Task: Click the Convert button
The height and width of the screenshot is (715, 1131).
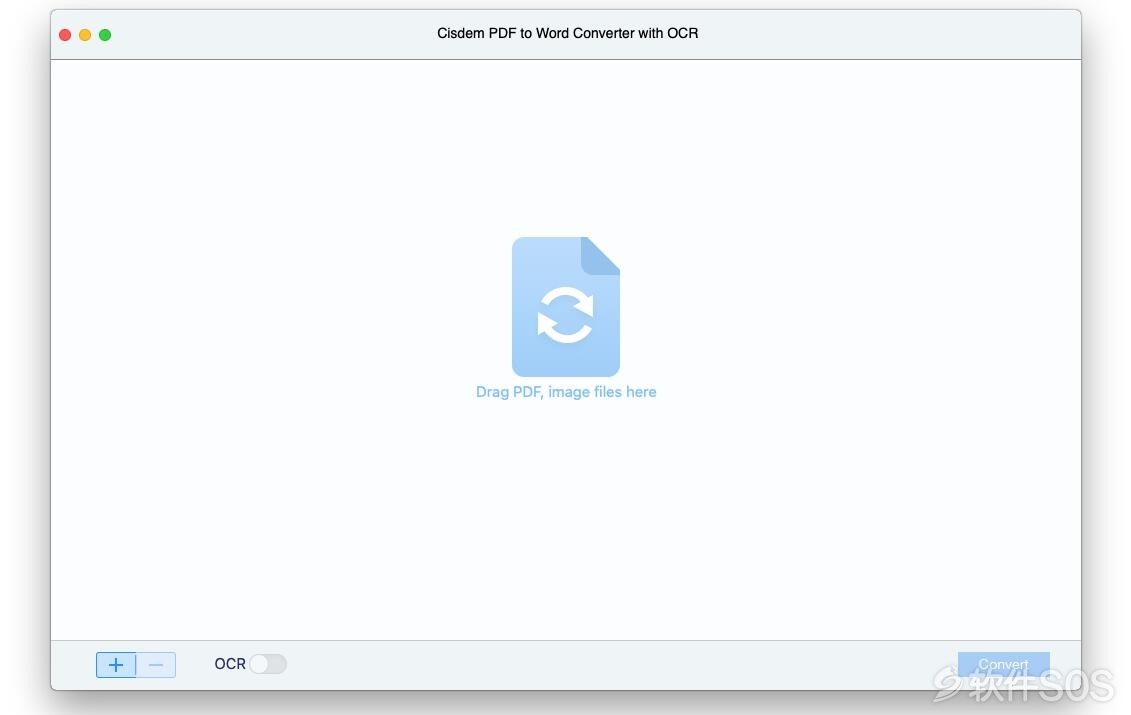Action: [1003, 664]
